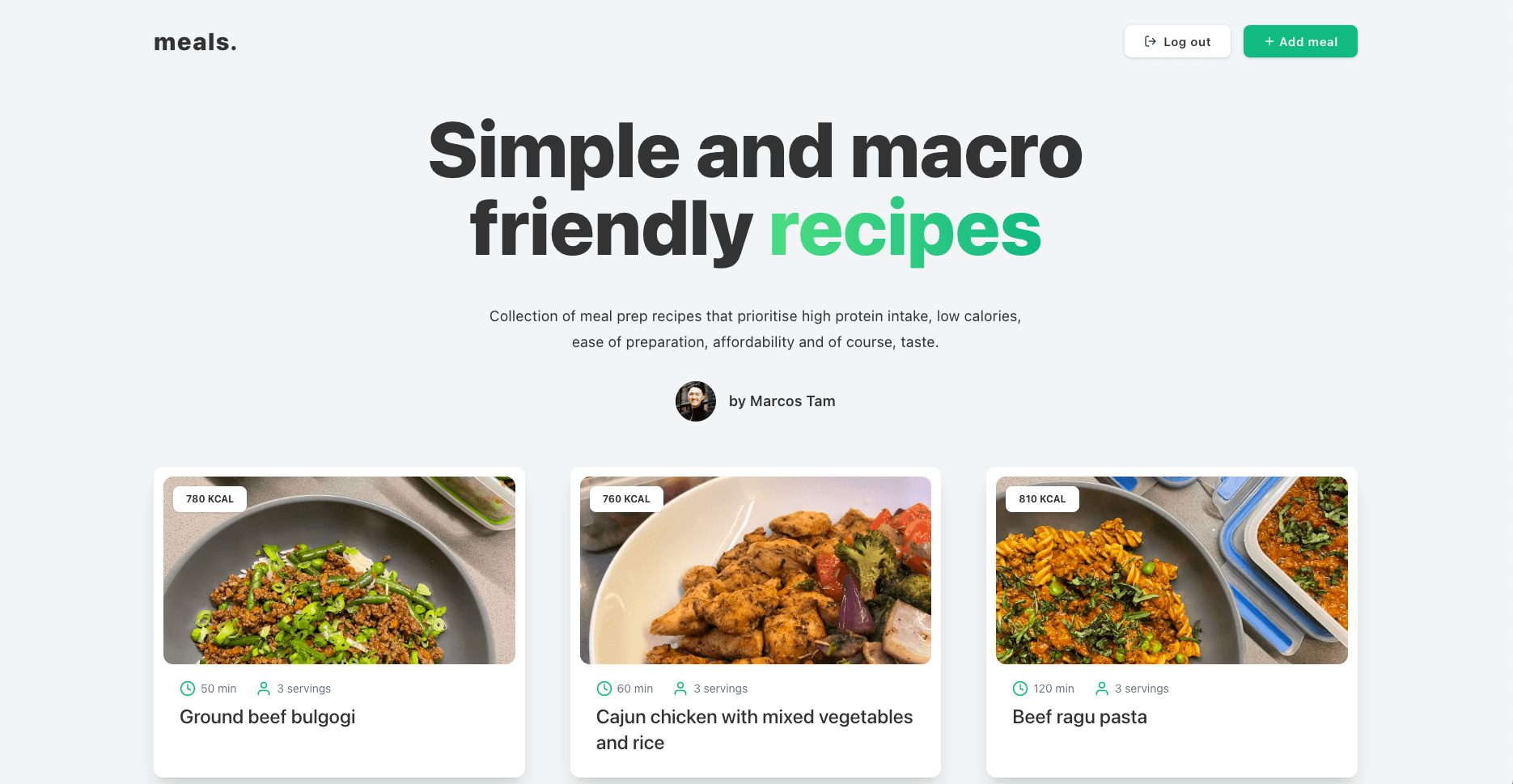Add a new meal
Image resolution: width=1513 pixels, height=784 pixels.
coord(1300,41)
